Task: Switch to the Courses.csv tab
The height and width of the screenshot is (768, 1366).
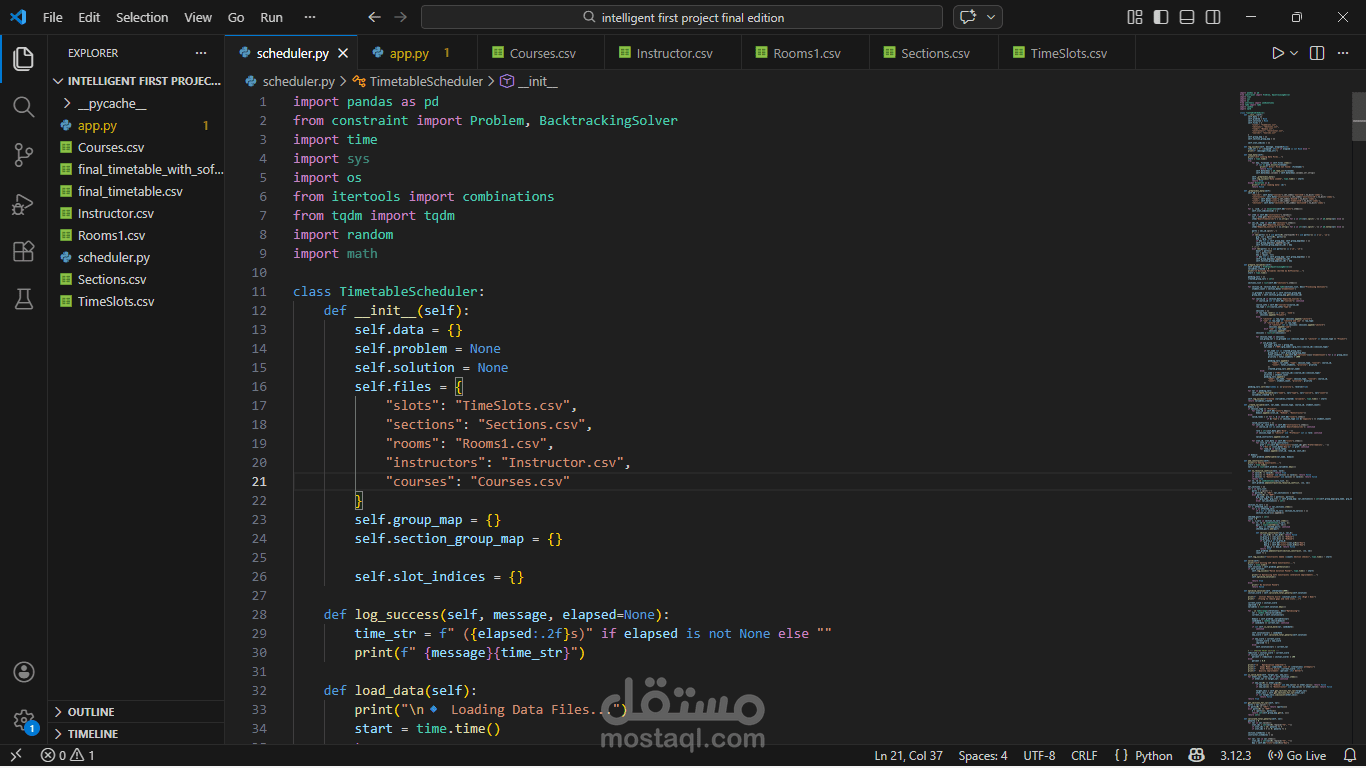Action: pos(542,53)
